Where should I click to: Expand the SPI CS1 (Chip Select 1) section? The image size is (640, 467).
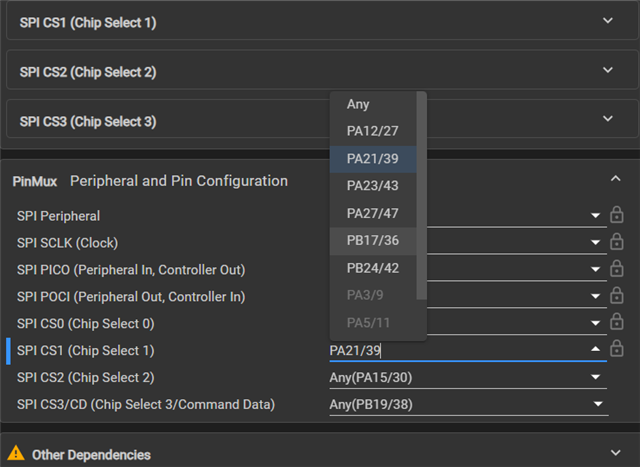608,20
